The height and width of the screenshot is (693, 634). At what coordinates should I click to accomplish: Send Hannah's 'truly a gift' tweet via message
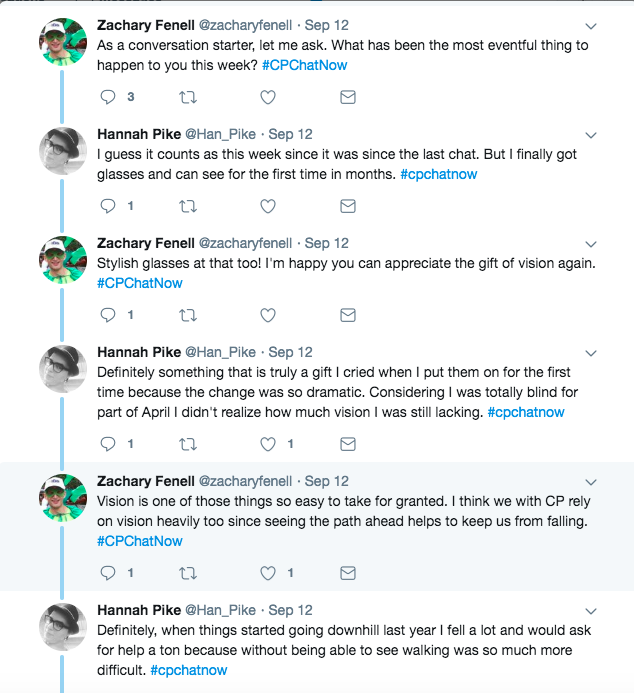coord(347,444)
